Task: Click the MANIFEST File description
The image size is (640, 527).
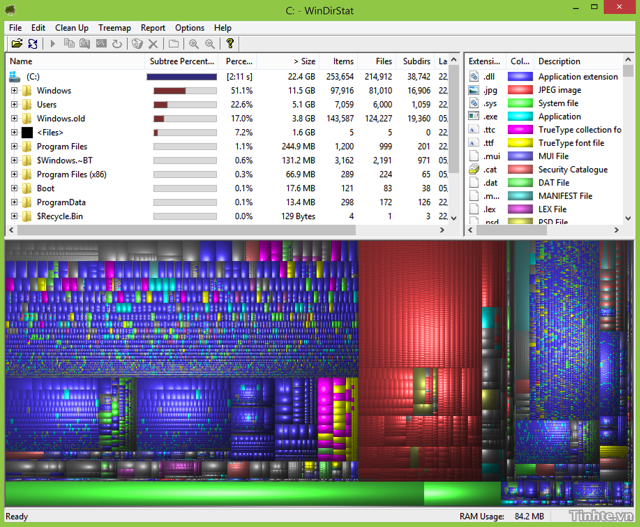Action: click(x=565, y=196)
